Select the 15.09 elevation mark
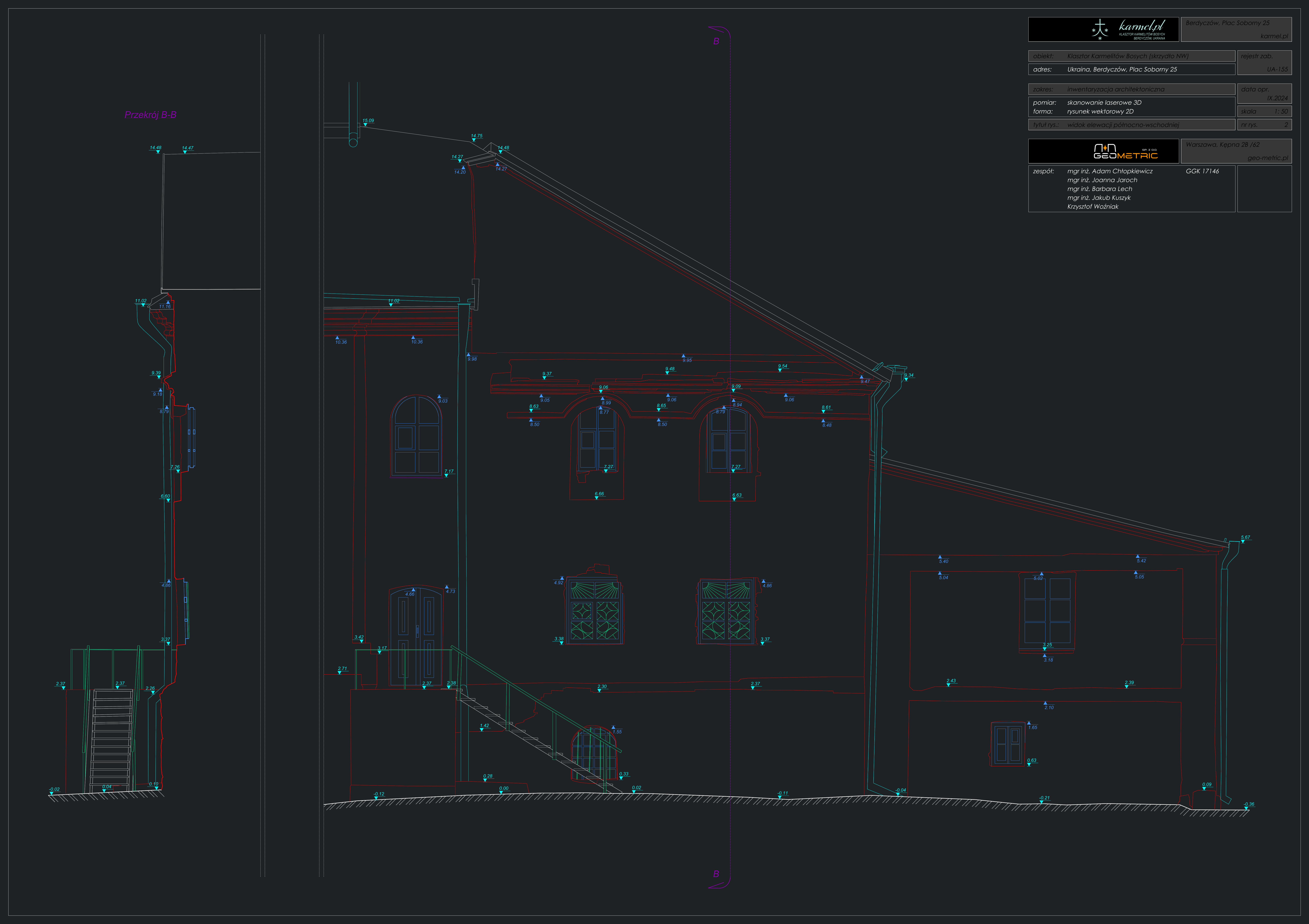1309x924 pixels. 368,121
